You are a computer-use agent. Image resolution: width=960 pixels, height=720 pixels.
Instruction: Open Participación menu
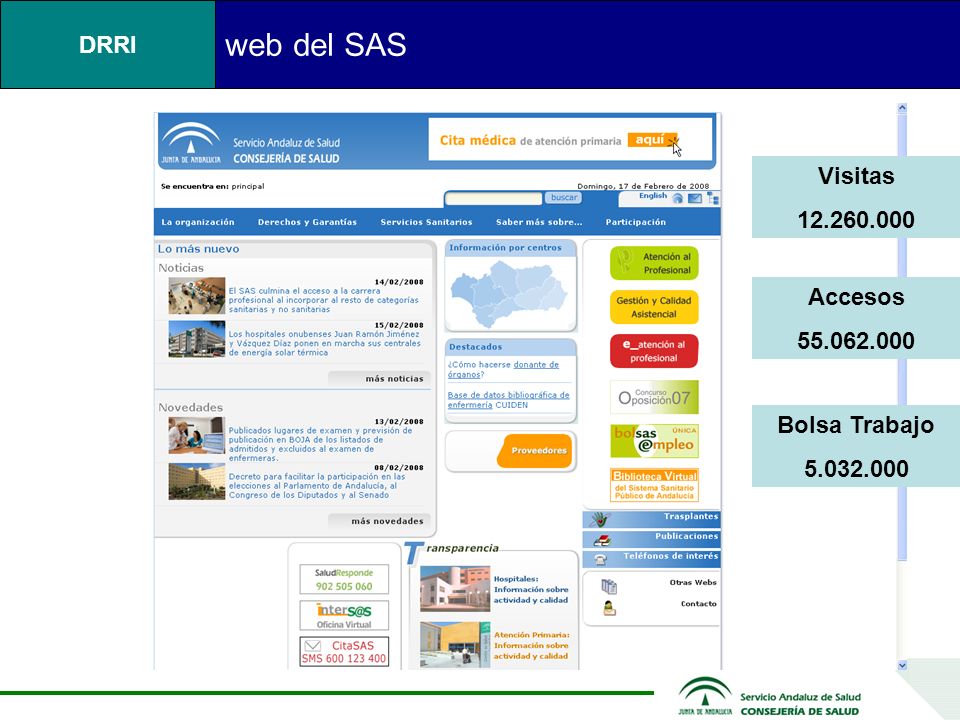click(x=636, y=222)
